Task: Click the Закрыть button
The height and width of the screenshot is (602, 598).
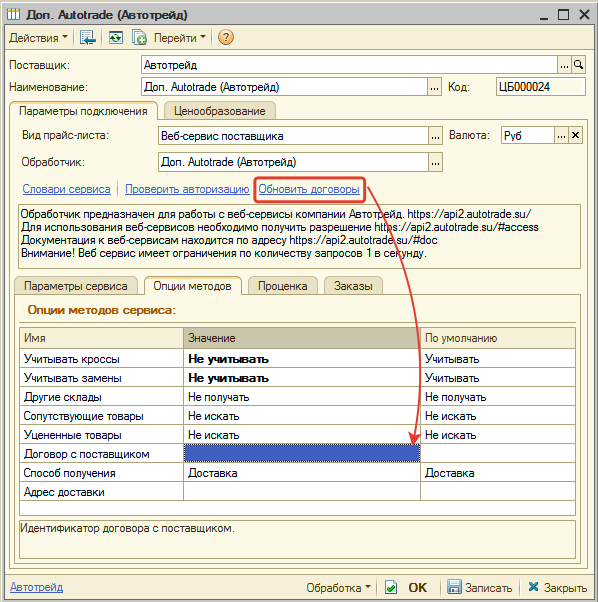Action: (x=558, y=587)
